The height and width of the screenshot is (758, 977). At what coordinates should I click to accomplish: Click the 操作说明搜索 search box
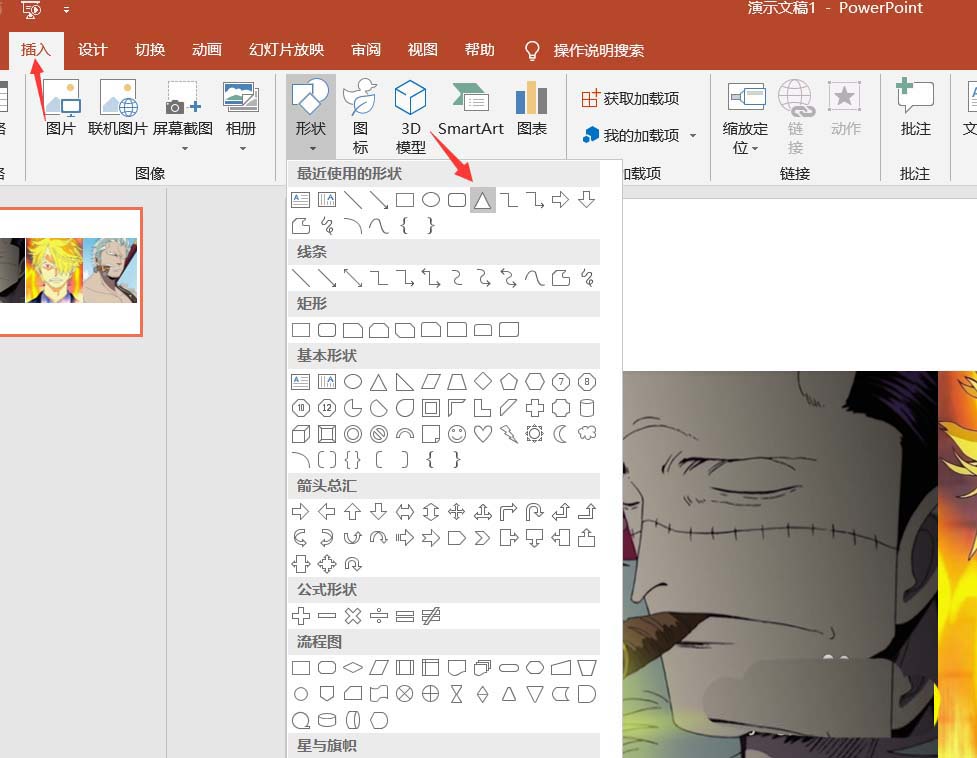pyautogui.click(x=598, y=50)
